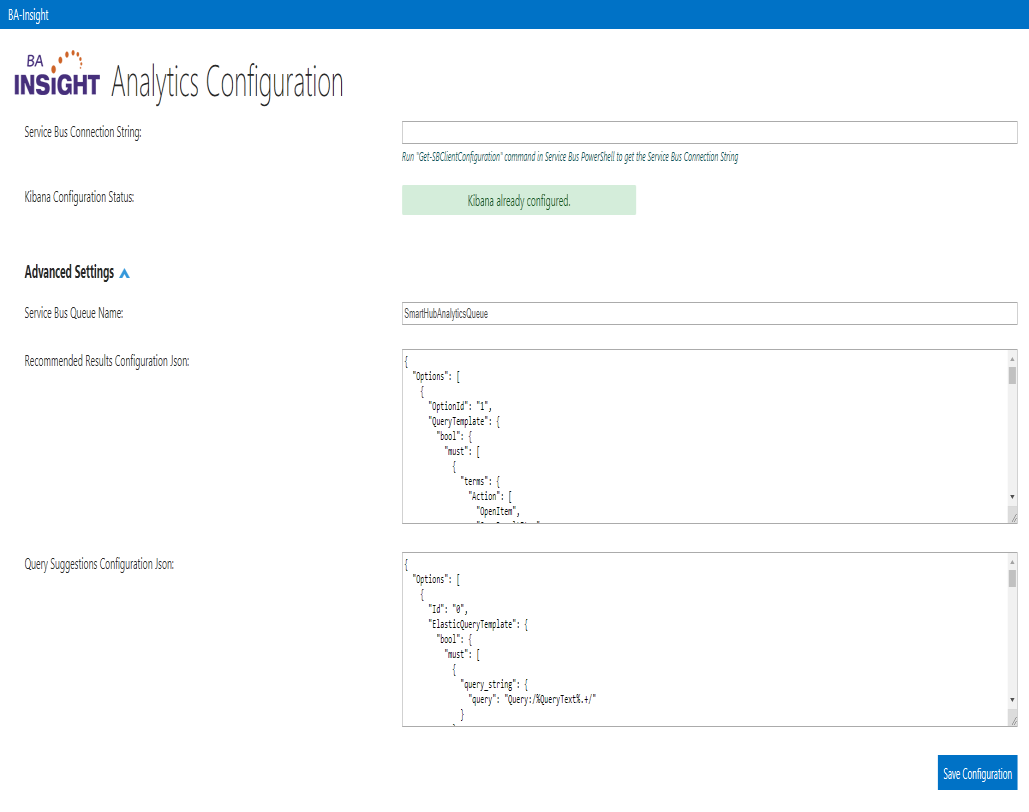Focus the Service Bus Connection String field
This screenshot has width=1029, height=812.
click(709, 133)
